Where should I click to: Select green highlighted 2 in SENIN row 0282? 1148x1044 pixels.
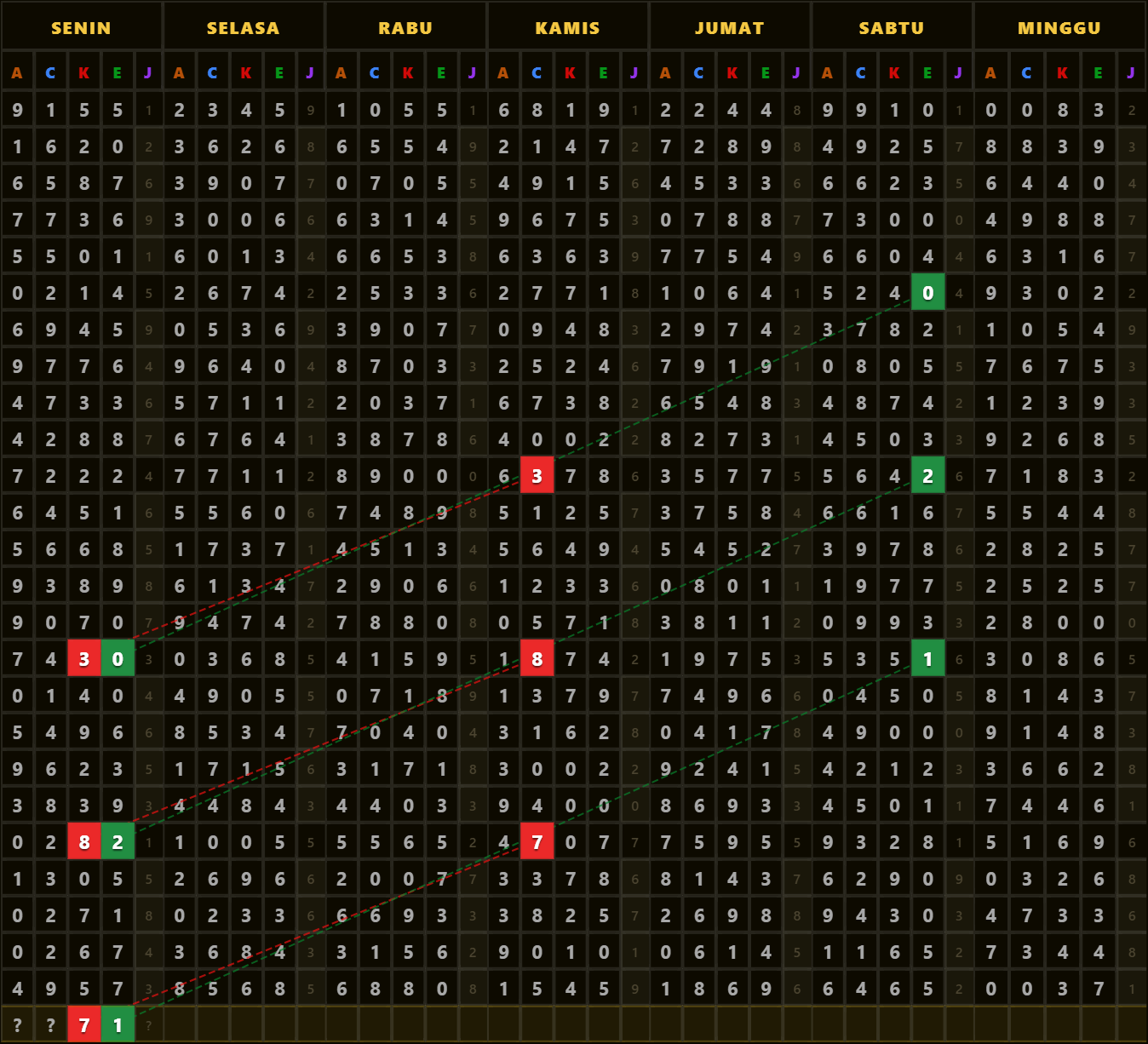(118, 842)
